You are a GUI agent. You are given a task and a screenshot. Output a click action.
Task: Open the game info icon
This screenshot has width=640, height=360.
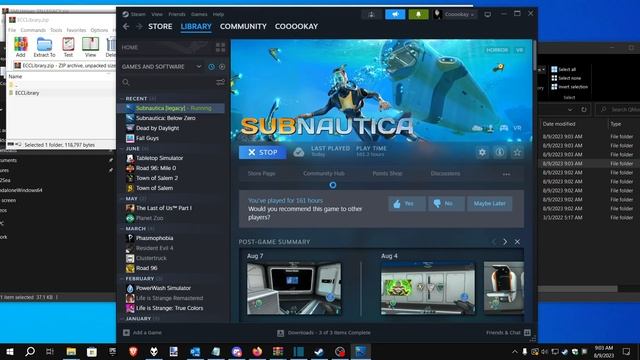500,153
